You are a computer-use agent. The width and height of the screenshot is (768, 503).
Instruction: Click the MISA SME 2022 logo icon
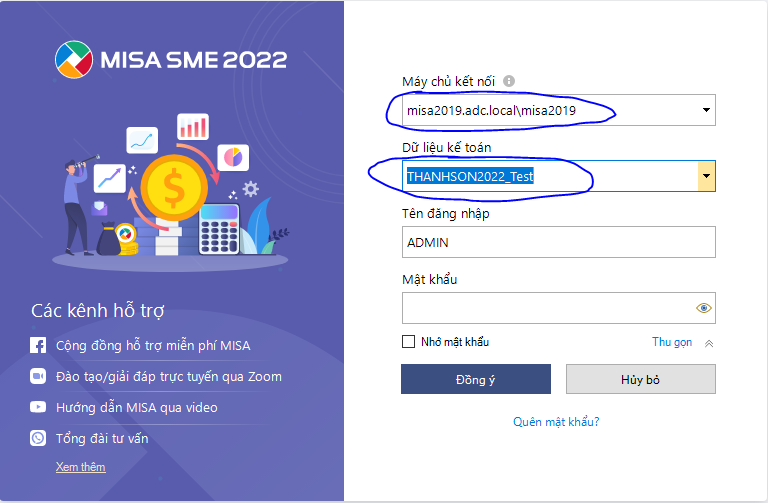pyautogui.click(x=74, y=60)
